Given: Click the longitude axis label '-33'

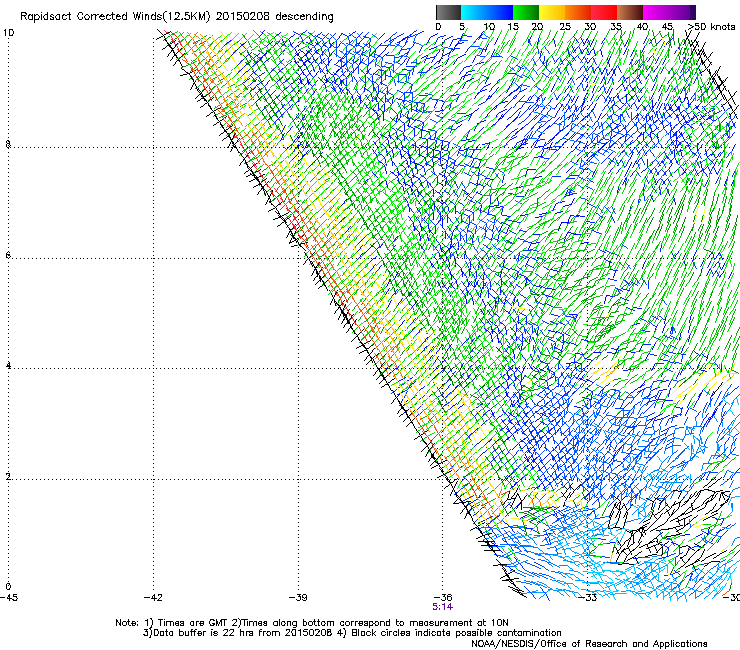Looking at the screenshot, I should point(588,598).
